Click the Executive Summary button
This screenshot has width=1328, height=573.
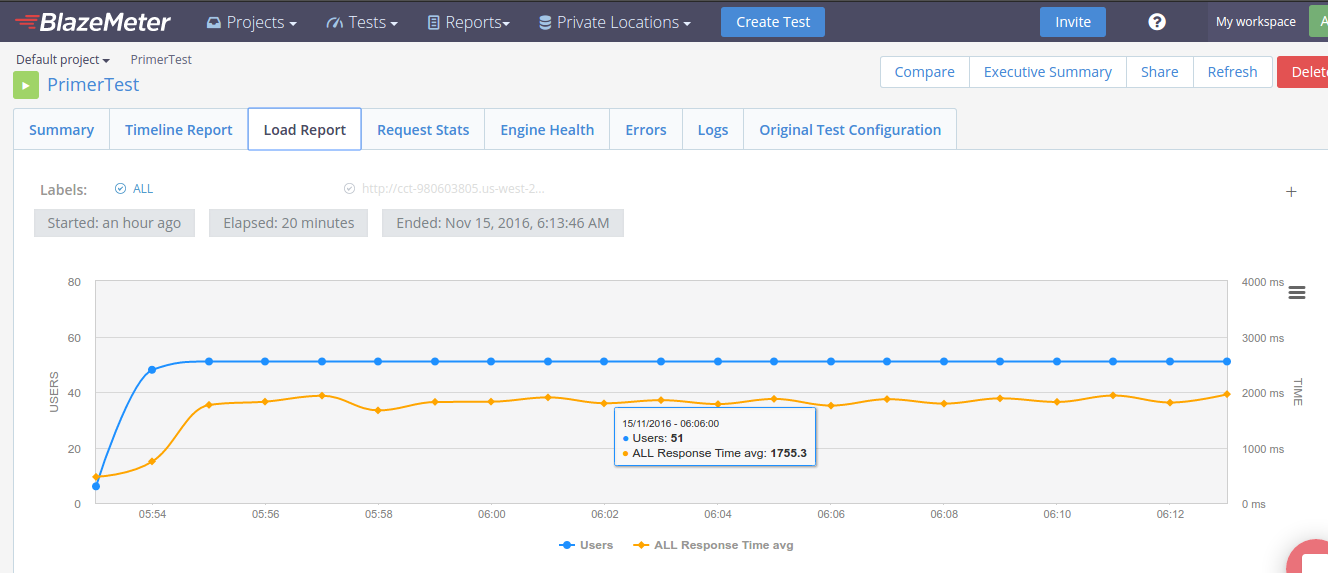(x=1047, y=72)
